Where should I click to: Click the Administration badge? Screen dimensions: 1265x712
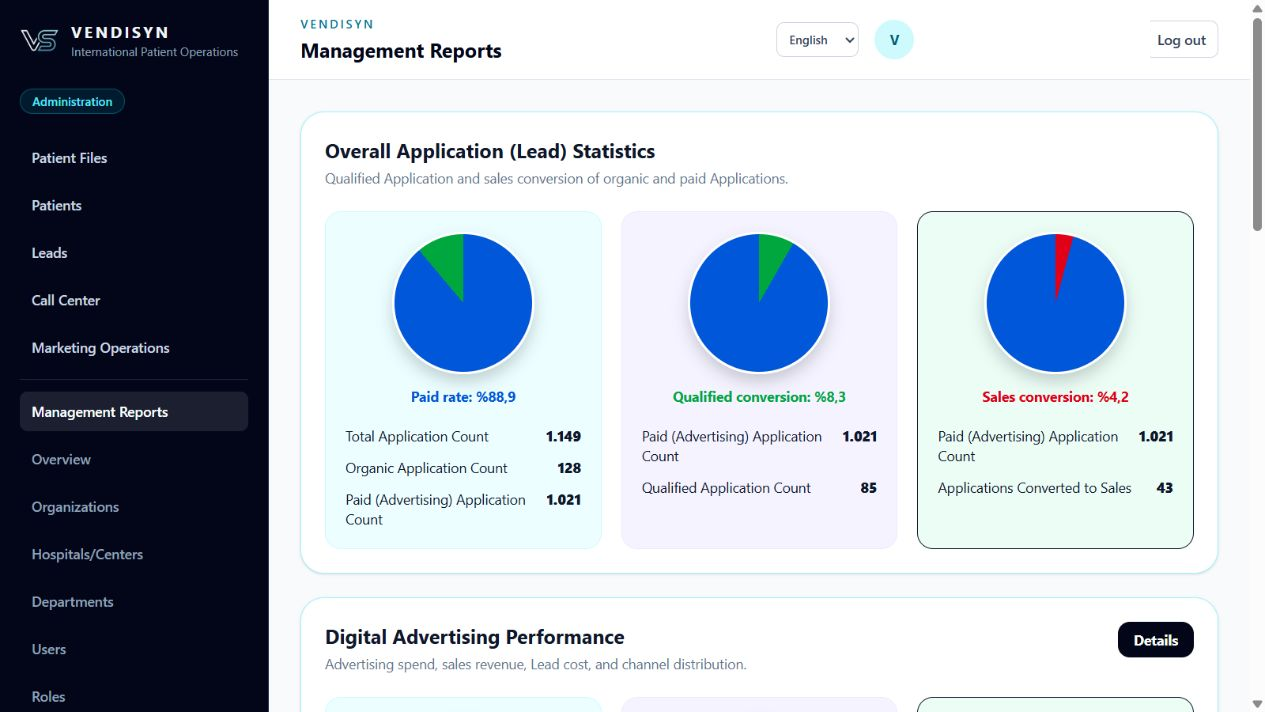pyautogui.click(x=72, y=101)
